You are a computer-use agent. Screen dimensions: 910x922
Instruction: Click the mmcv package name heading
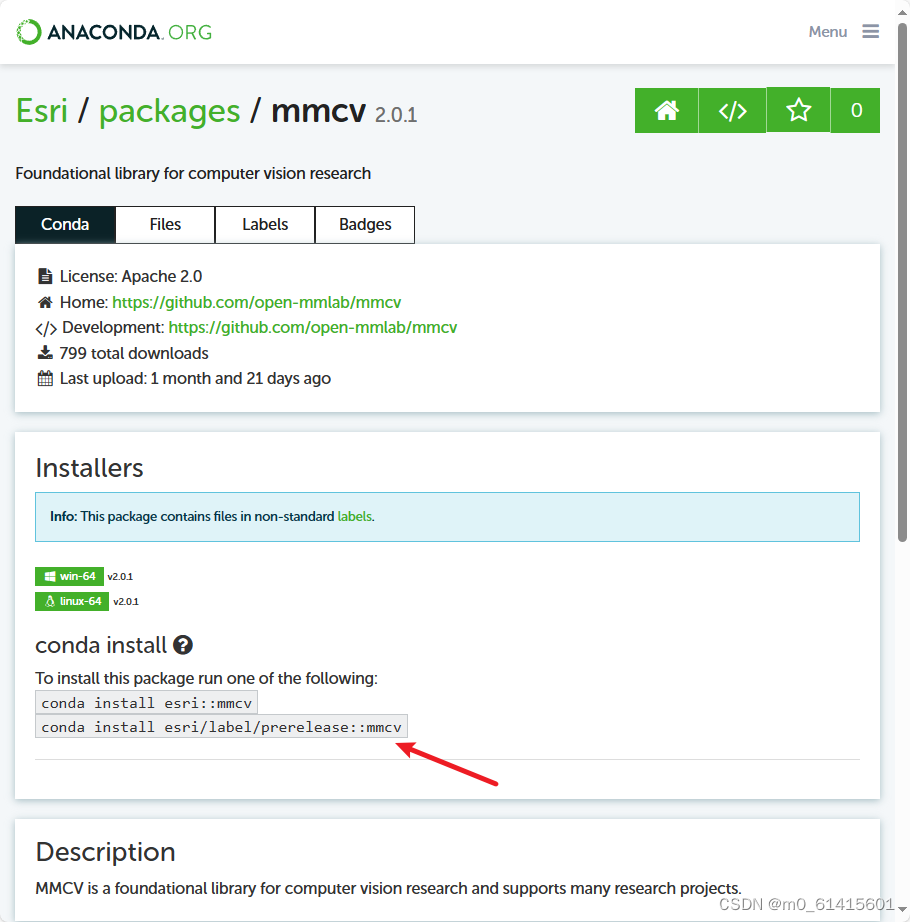319,111
